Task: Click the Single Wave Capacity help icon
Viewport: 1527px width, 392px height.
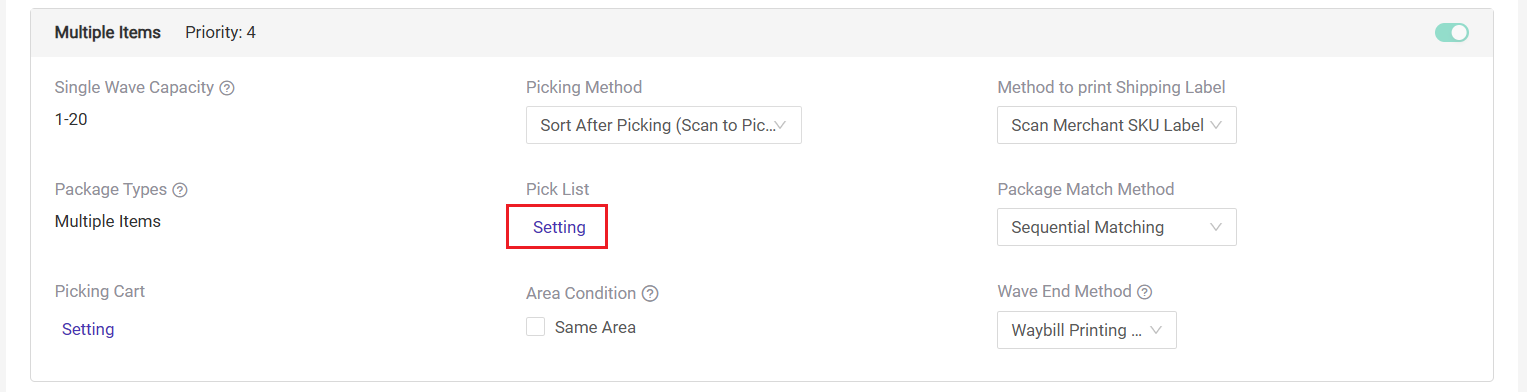Action: pyautogui.click(x=227, y=88)
